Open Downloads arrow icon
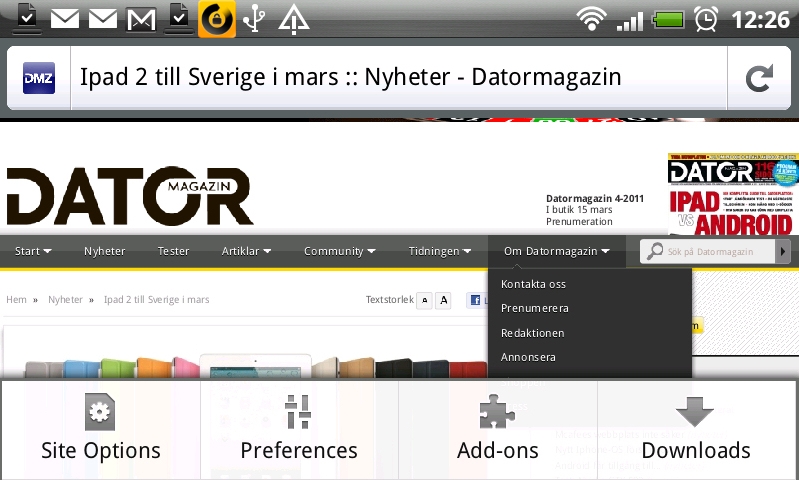 tap(695, 412)
